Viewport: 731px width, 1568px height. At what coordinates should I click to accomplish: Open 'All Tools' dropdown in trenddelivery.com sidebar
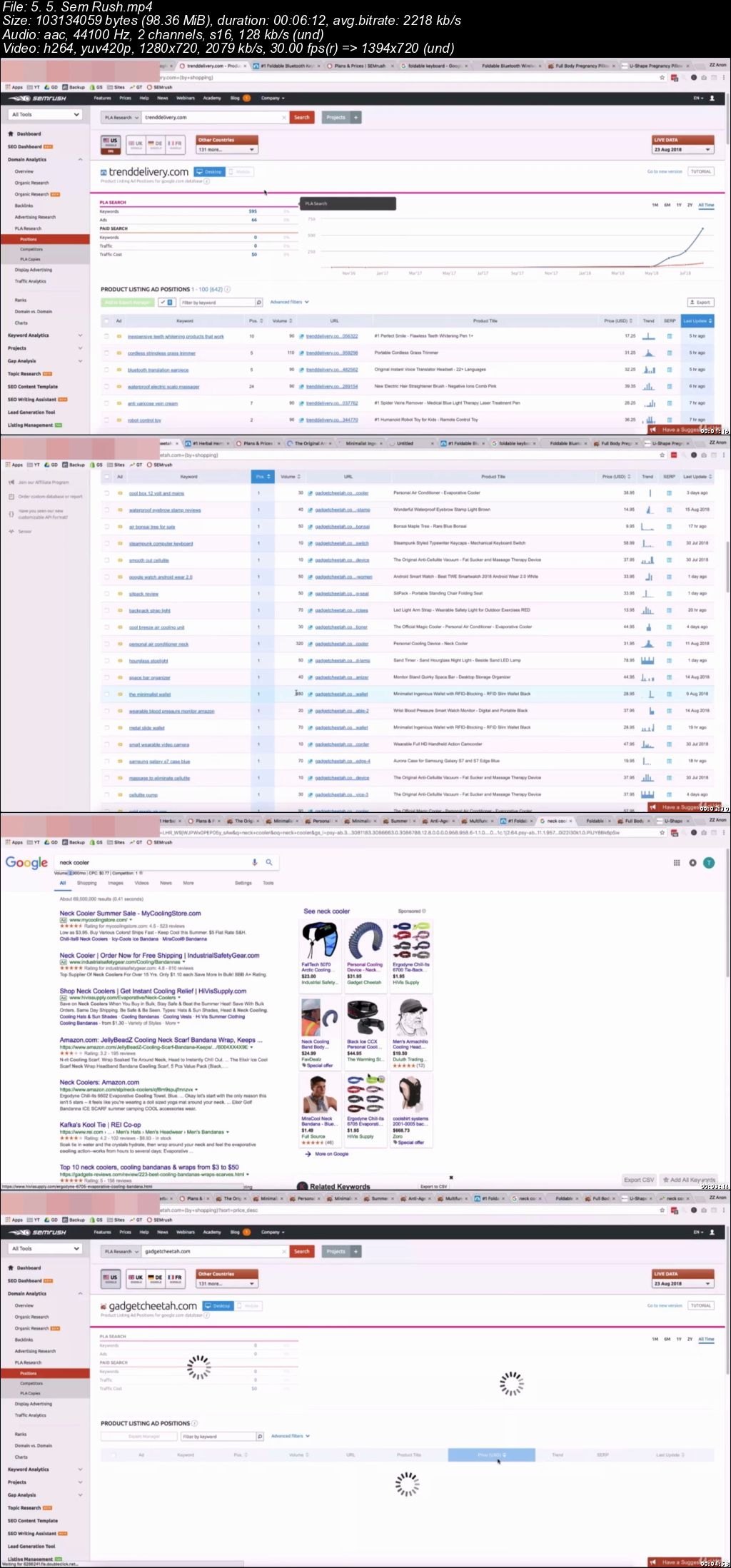(x=45, y=114)
